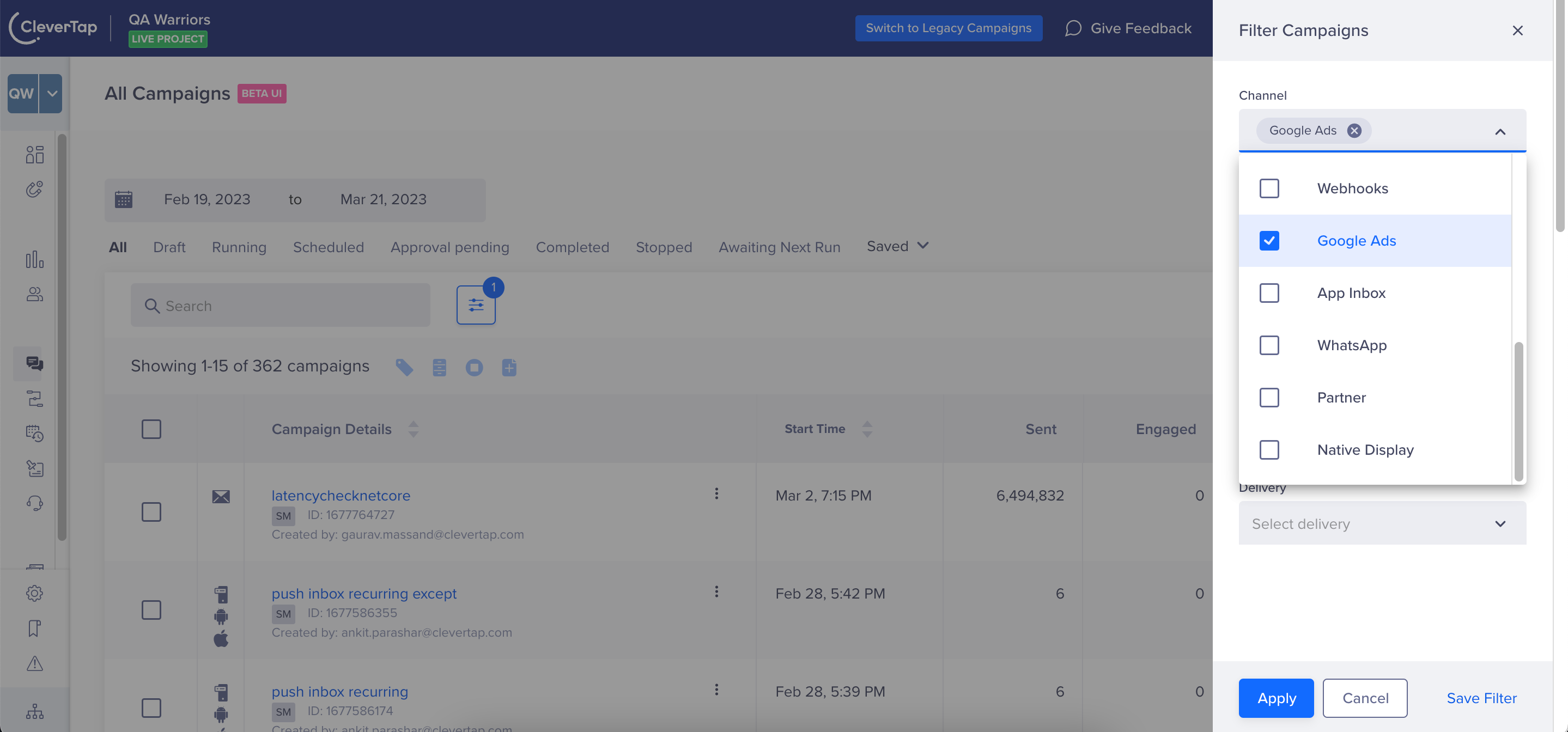Uncheck the Google Ads checkbox

coord(1269,240)
